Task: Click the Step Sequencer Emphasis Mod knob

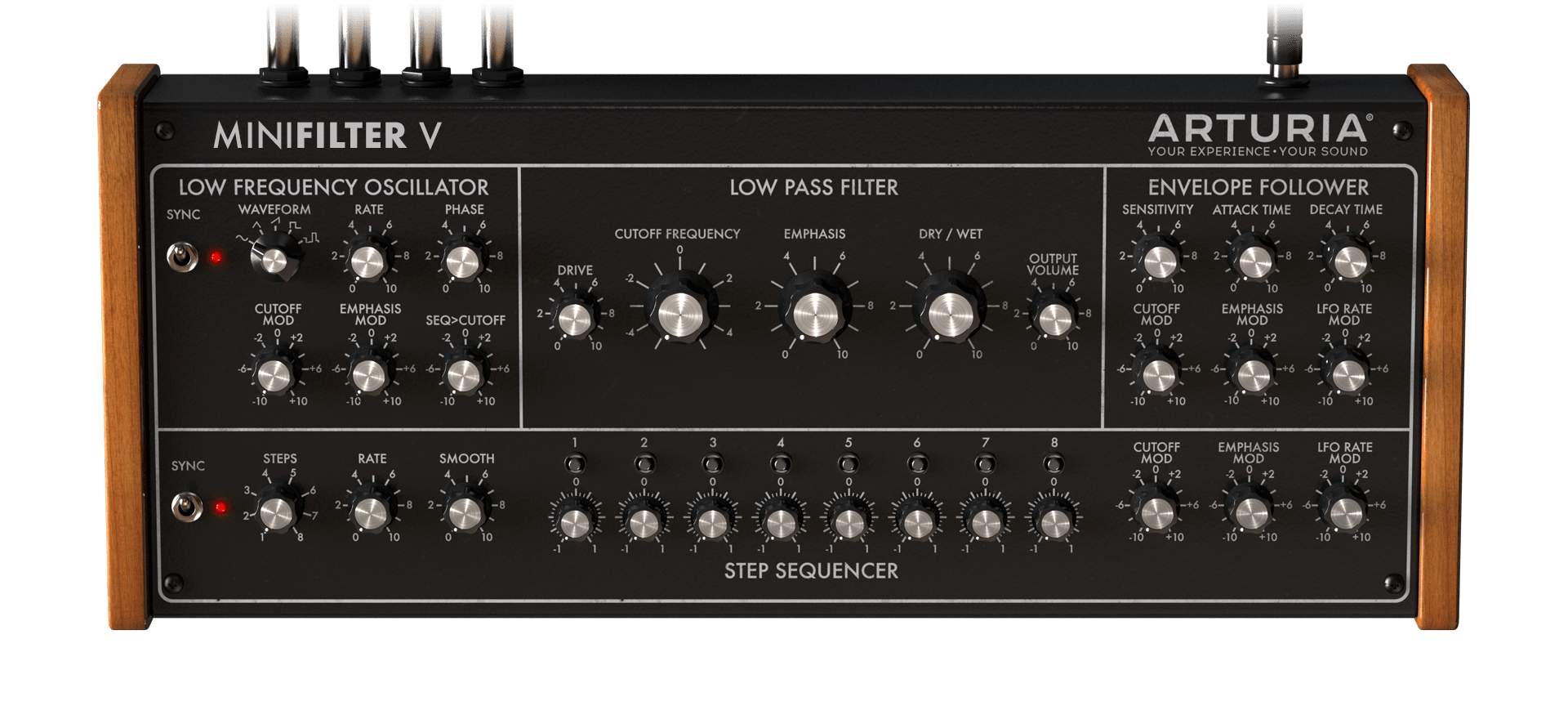Action: (x=1249, y=511)
